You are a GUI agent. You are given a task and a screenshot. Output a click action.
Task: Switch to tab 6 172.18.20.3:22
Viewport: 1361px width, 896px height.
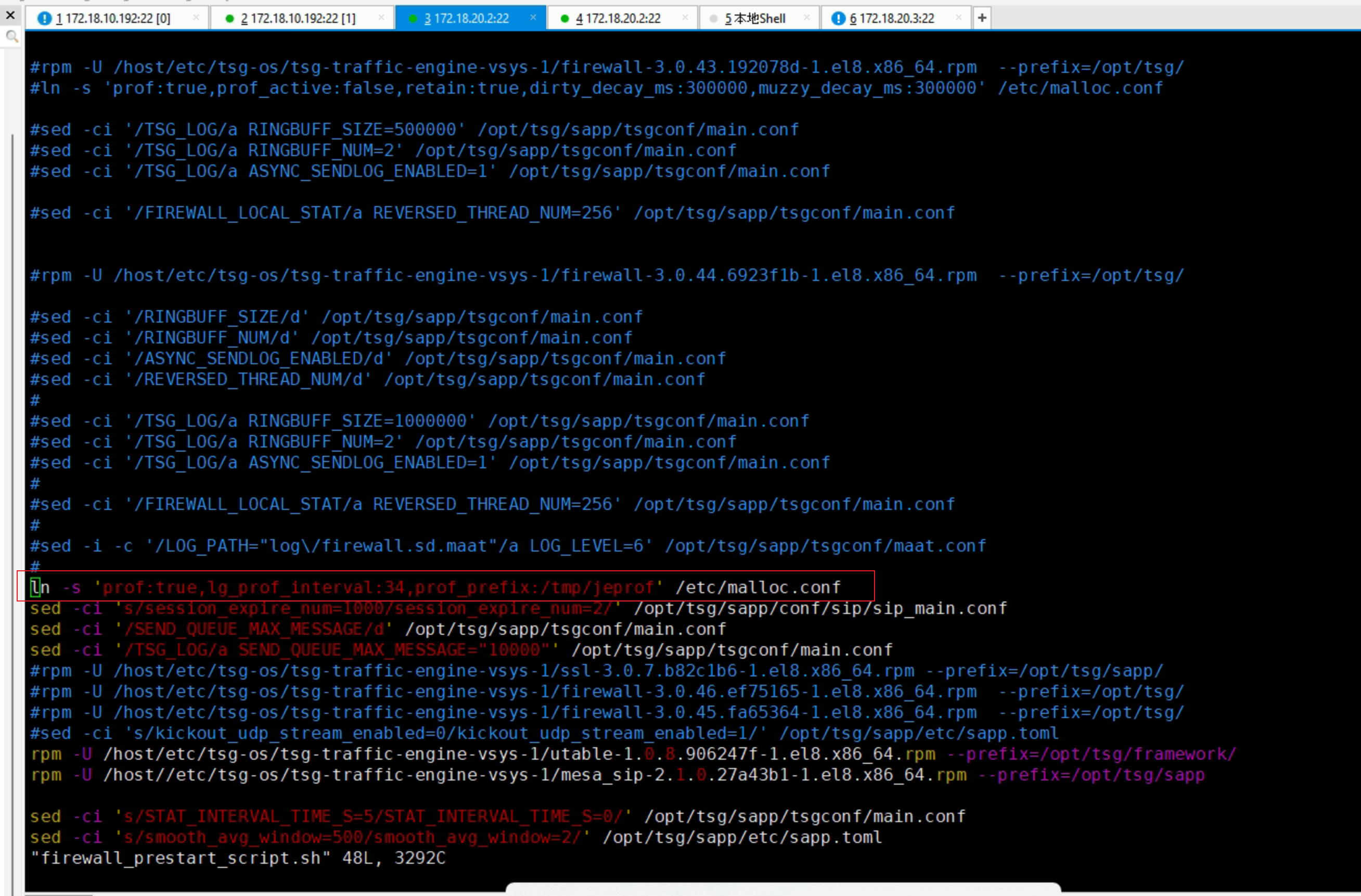pyautogui.click(x=892, y=18)
